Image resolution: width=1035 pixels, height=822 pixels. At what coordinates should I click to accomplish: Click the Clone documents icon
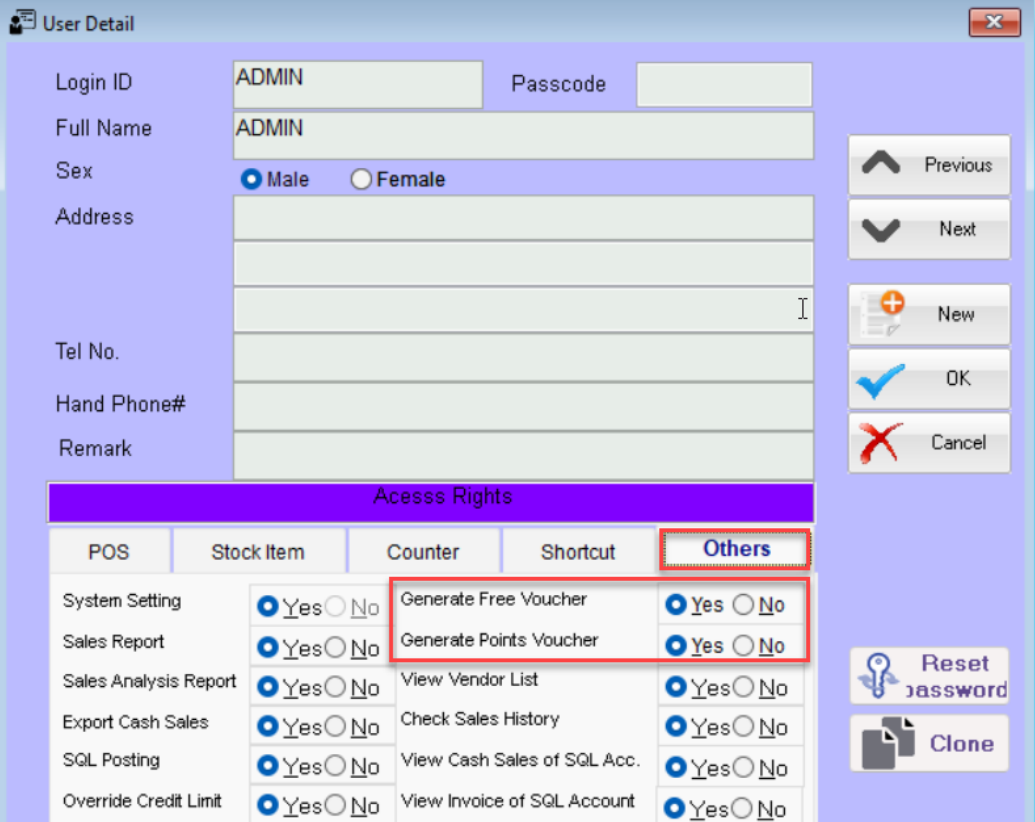click(x=887, y=743)
